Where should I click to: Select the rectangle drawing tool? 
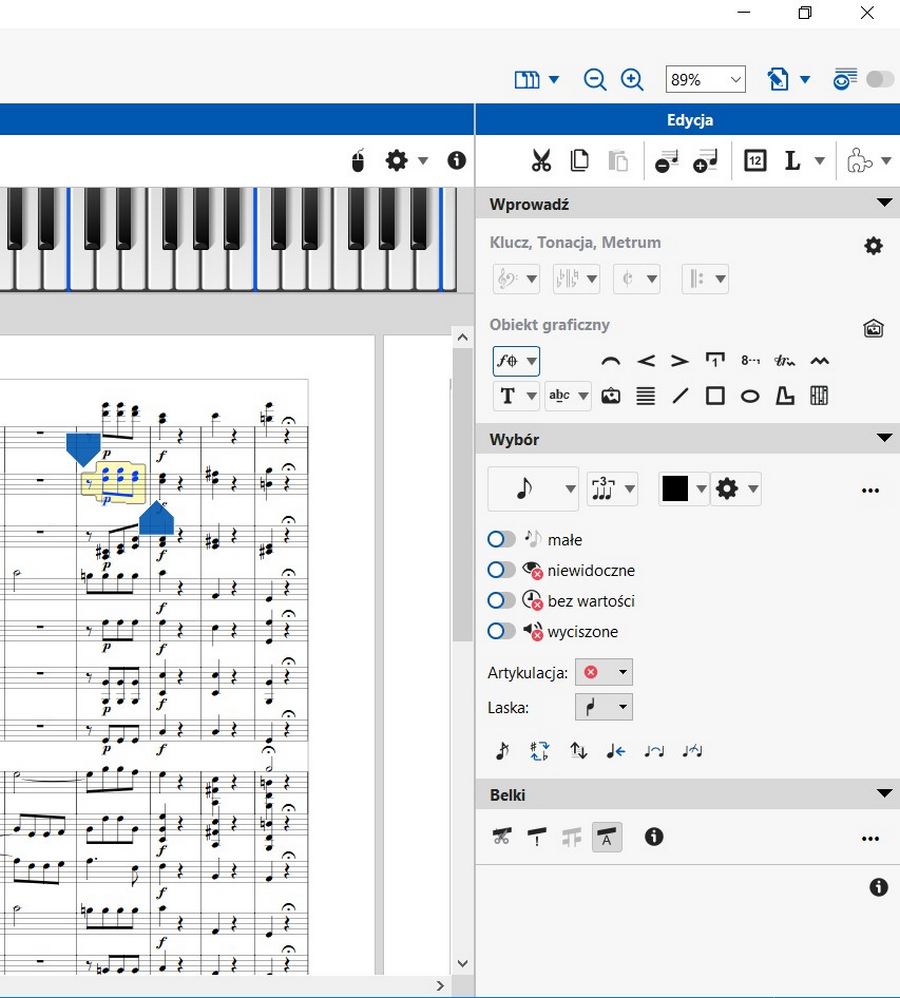[x=715, y=396]
